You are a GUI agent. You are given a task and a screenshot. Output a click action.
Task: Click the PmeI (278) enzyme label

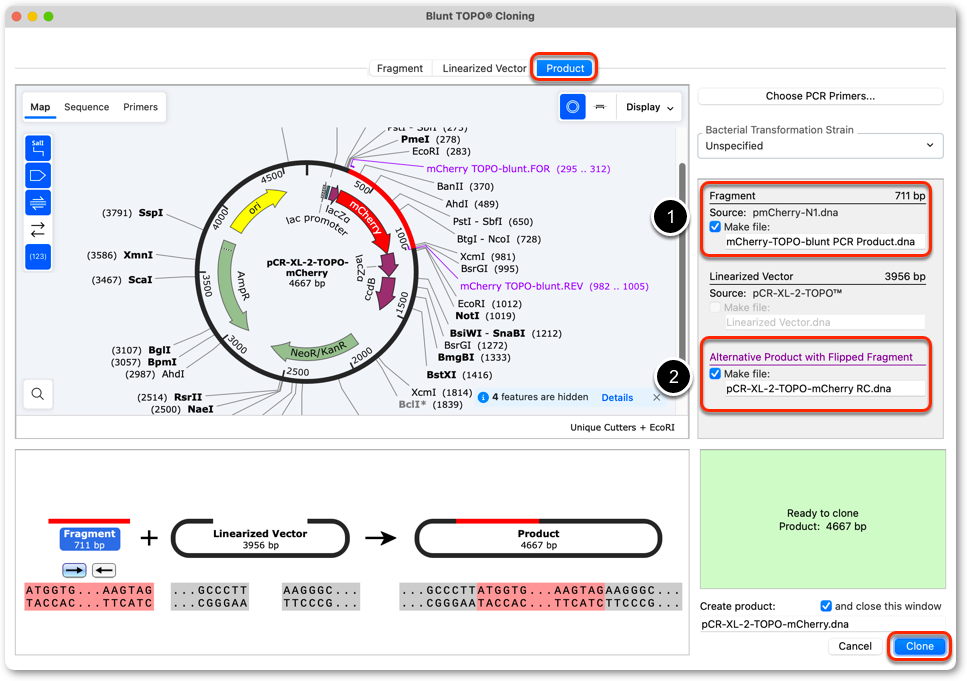coord(430,139)
